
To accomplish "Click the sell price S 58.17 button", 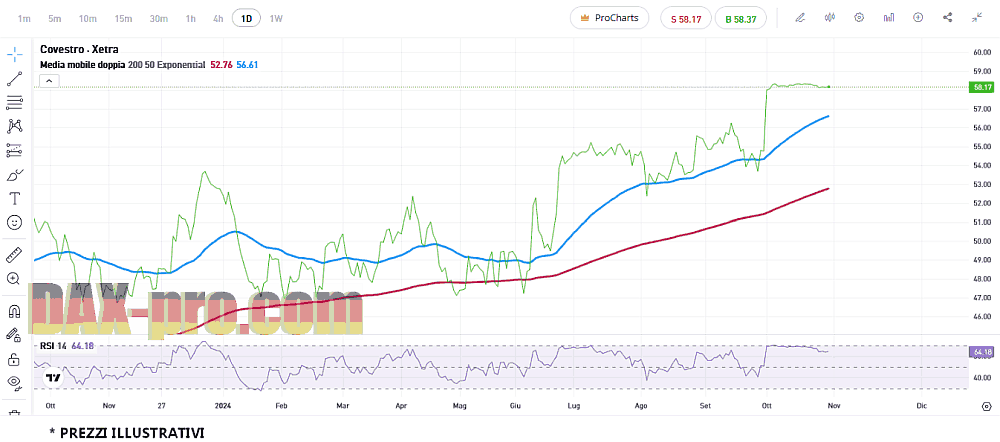I will pyautogui.click(x=686, y=19).
